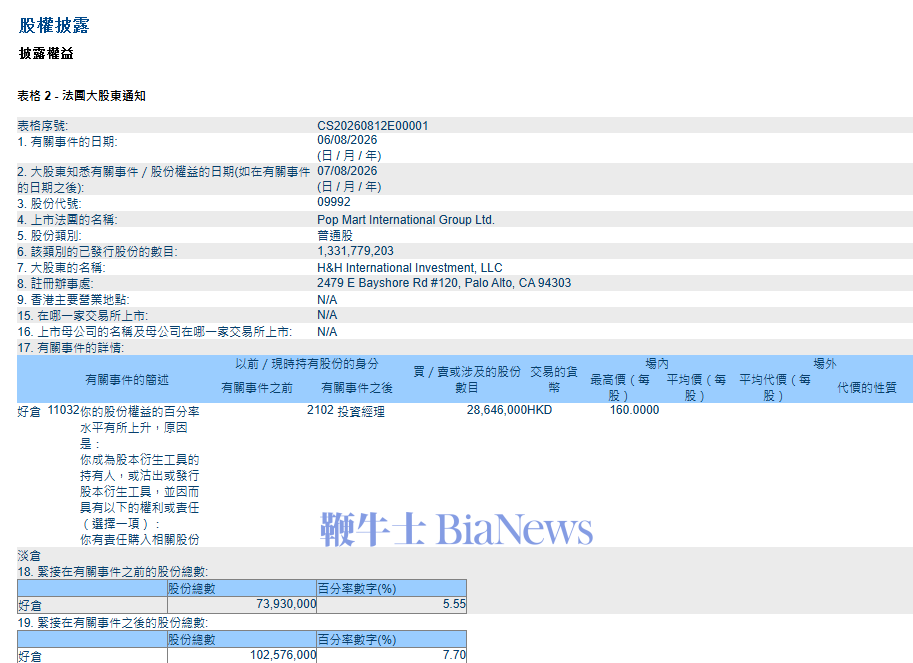The height and width of the screenshot is (663, 913).
Task: Click the Palo Alto registered office address
Action: [x=444, y=283]
